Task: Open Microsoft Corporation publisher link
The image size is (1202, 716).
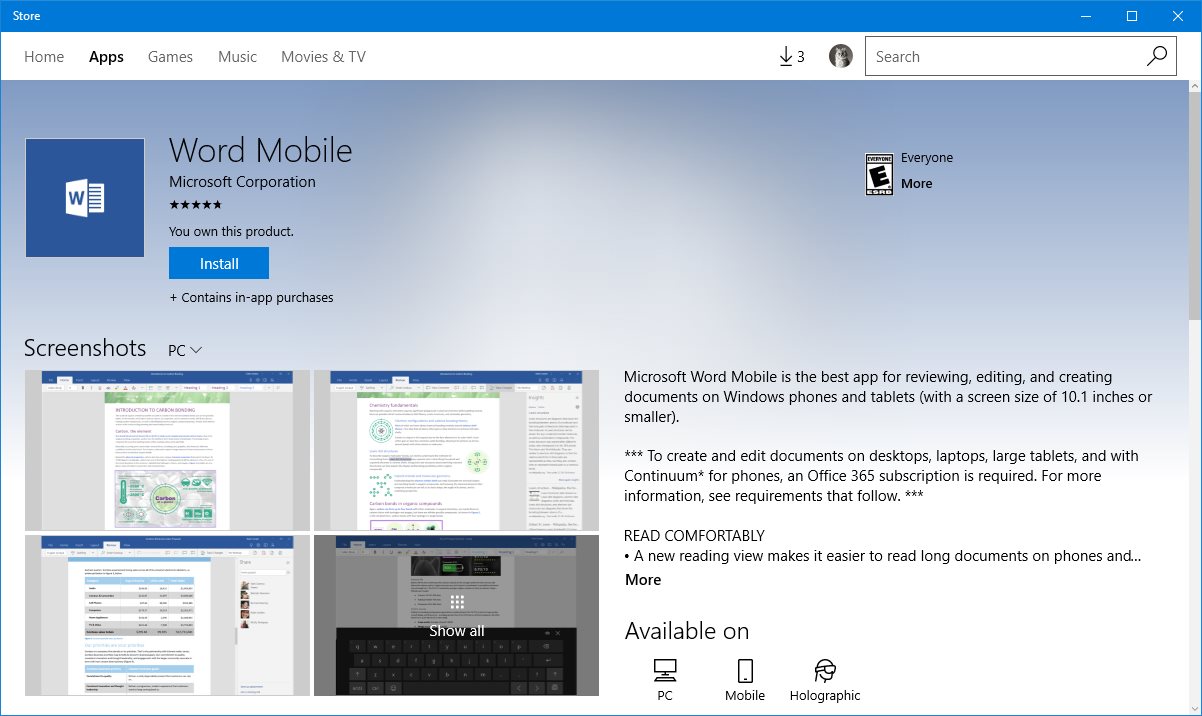Action: [242, 182]
